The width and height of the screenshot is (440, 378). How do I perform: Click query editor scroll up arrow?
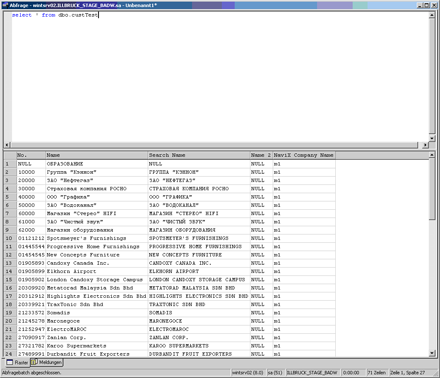pos(432,15)
